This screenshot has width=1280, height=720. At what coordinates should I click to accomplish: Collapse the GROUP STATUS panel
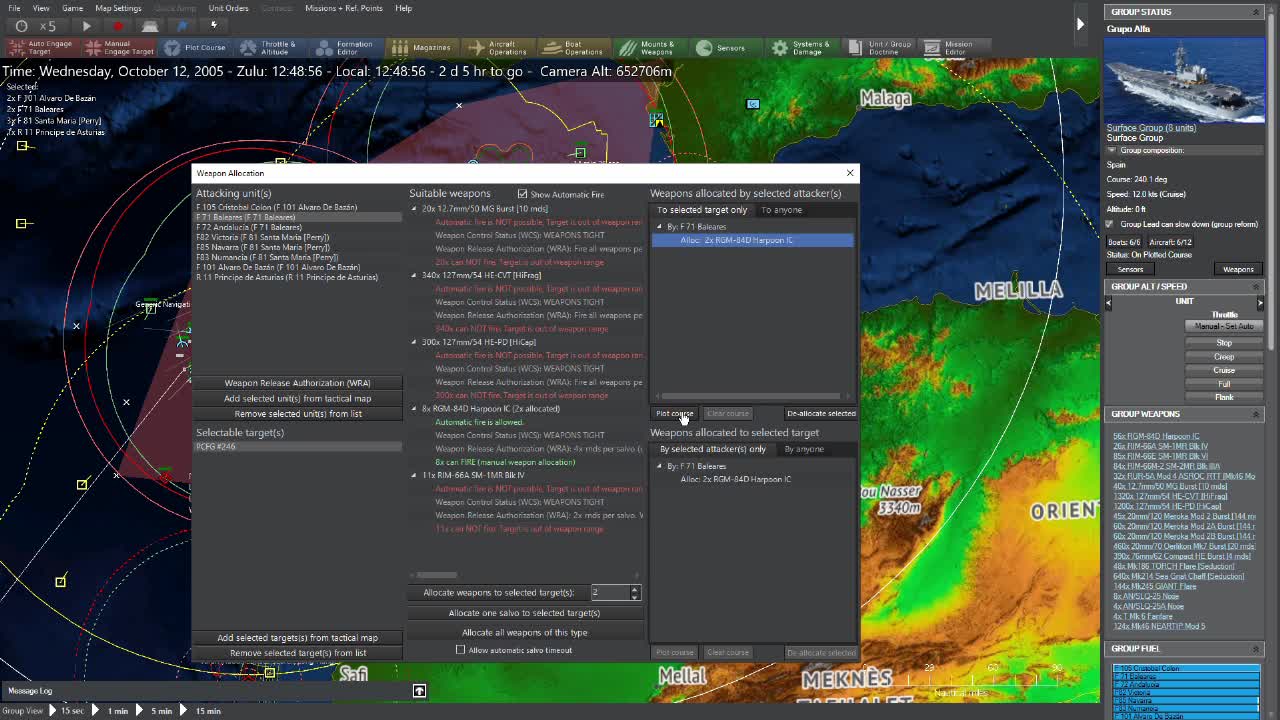(1257, 12)
